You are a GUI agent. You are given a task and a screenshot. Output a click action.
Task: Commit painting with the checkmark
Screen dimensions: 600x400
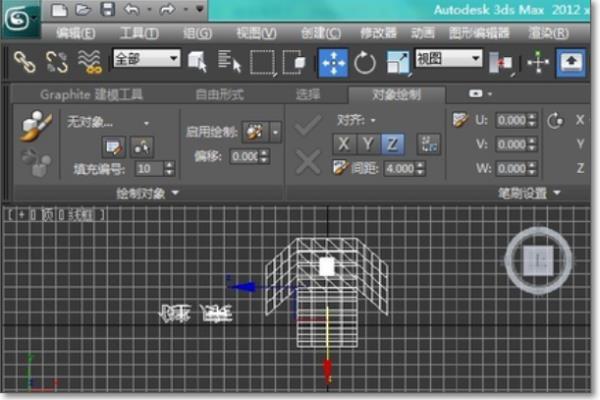(x=308, y=126)
